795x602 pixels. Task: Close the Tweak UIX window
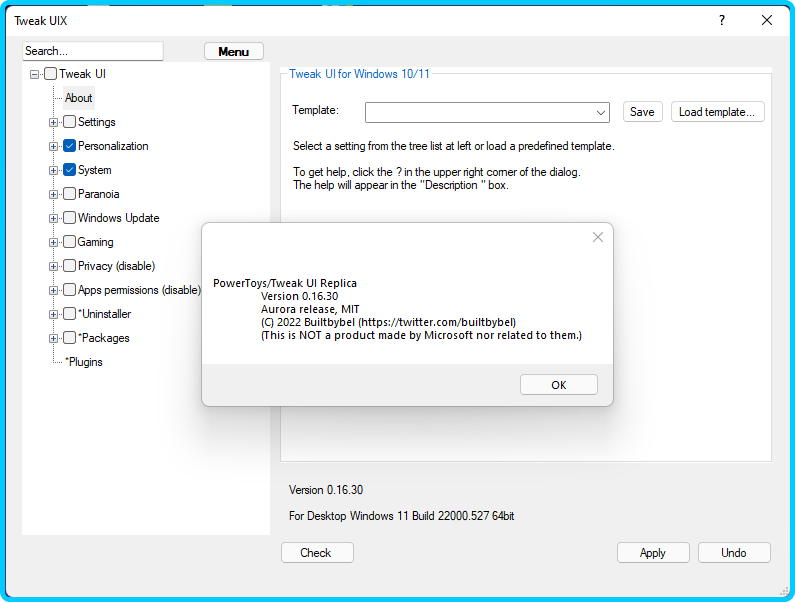coord(767,20)
